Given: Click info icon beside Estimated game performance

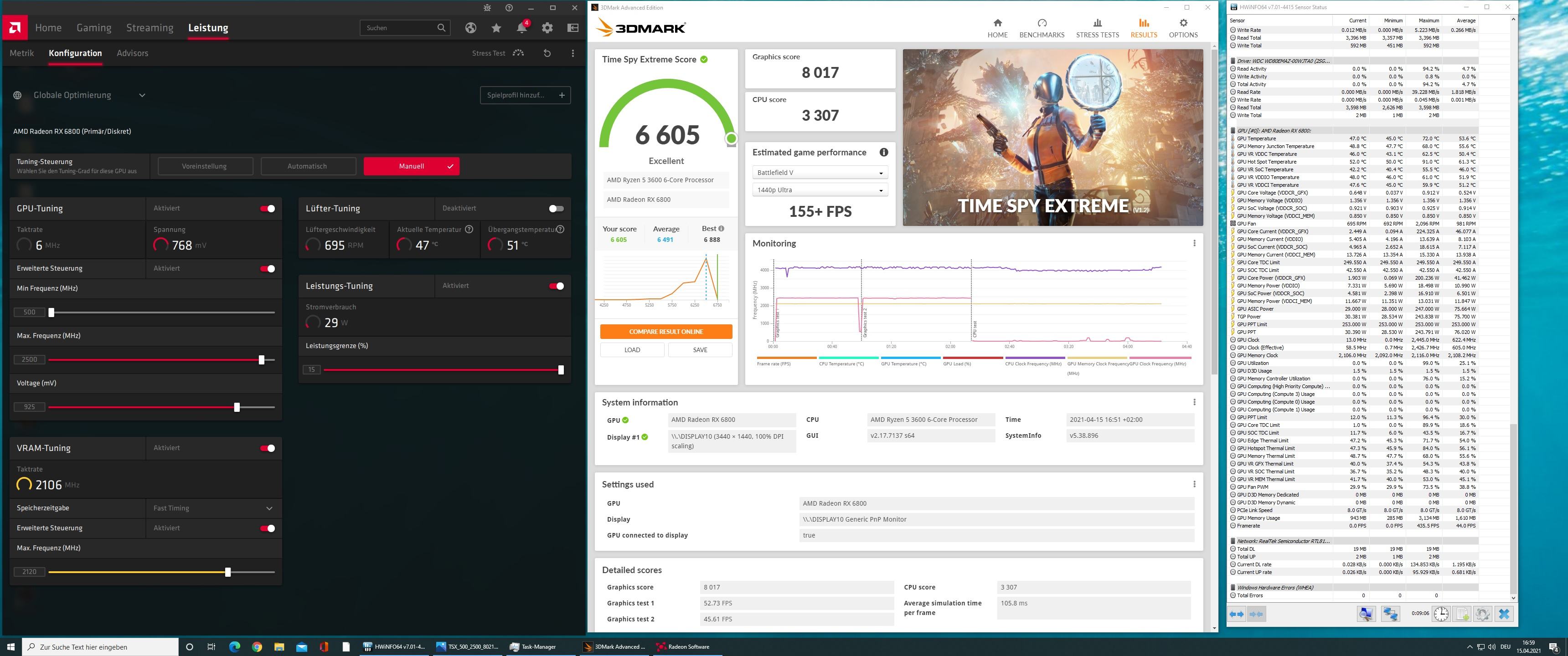Looking at the screenshot, I should (x=884, y=152).
